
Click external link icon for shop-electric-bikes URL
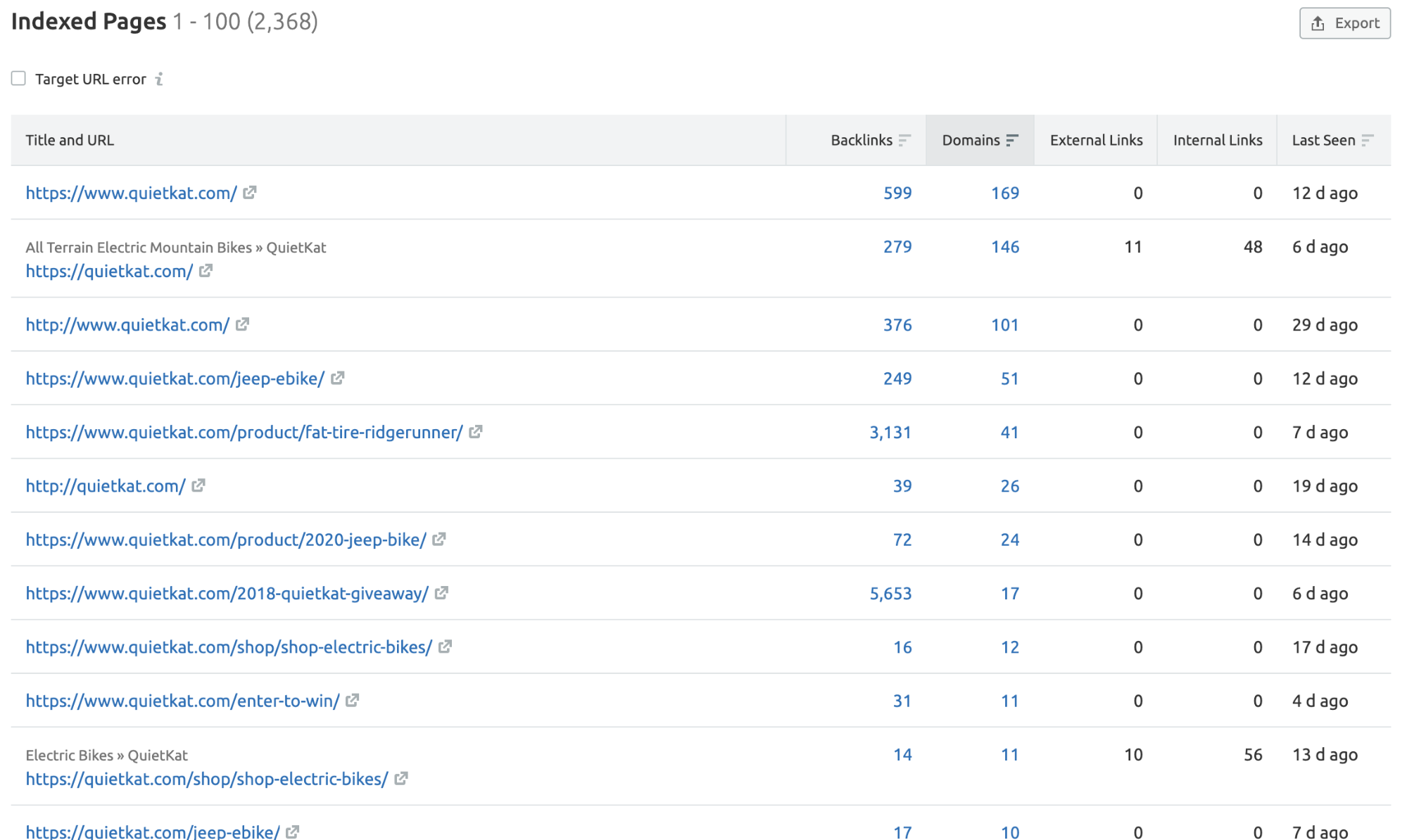tap(444, 647)
